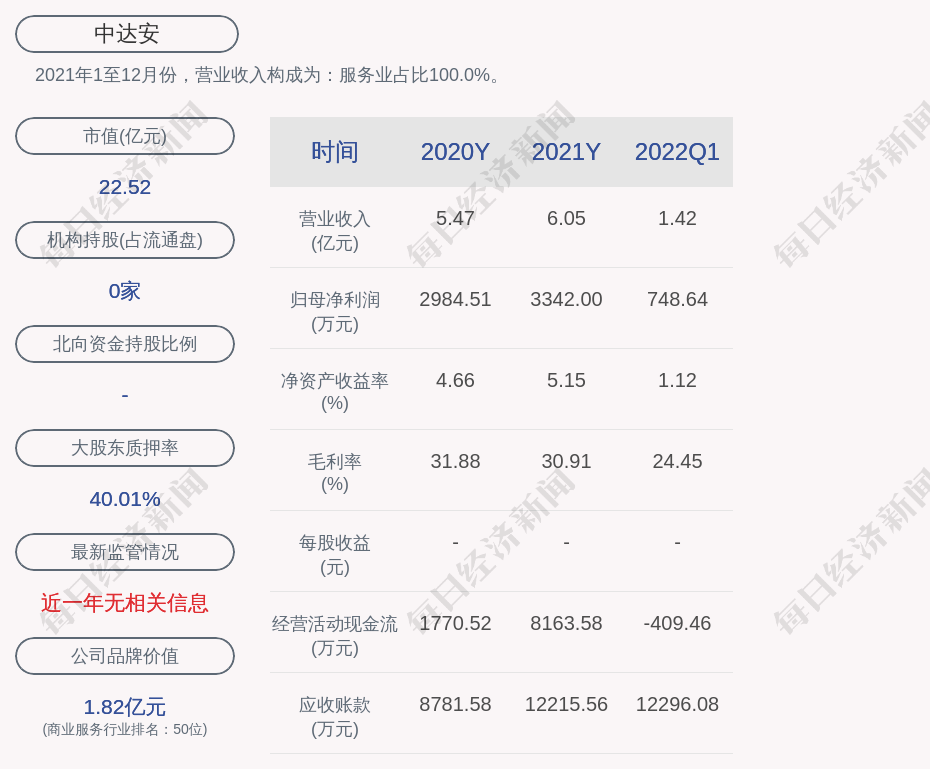Viewport: 930px width, 769px height.
Task: Select the net profit value 748.64
Action: click(x=677, y=299)
